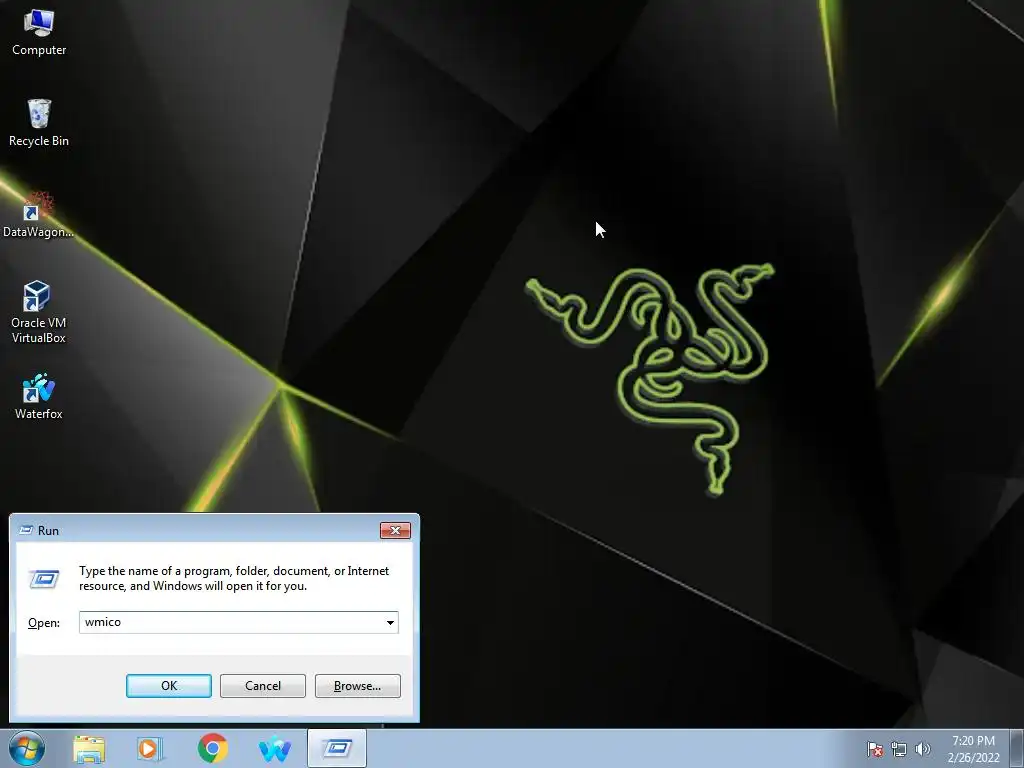
Task: Click the Run dialog description text
Action: pos(234,578)
